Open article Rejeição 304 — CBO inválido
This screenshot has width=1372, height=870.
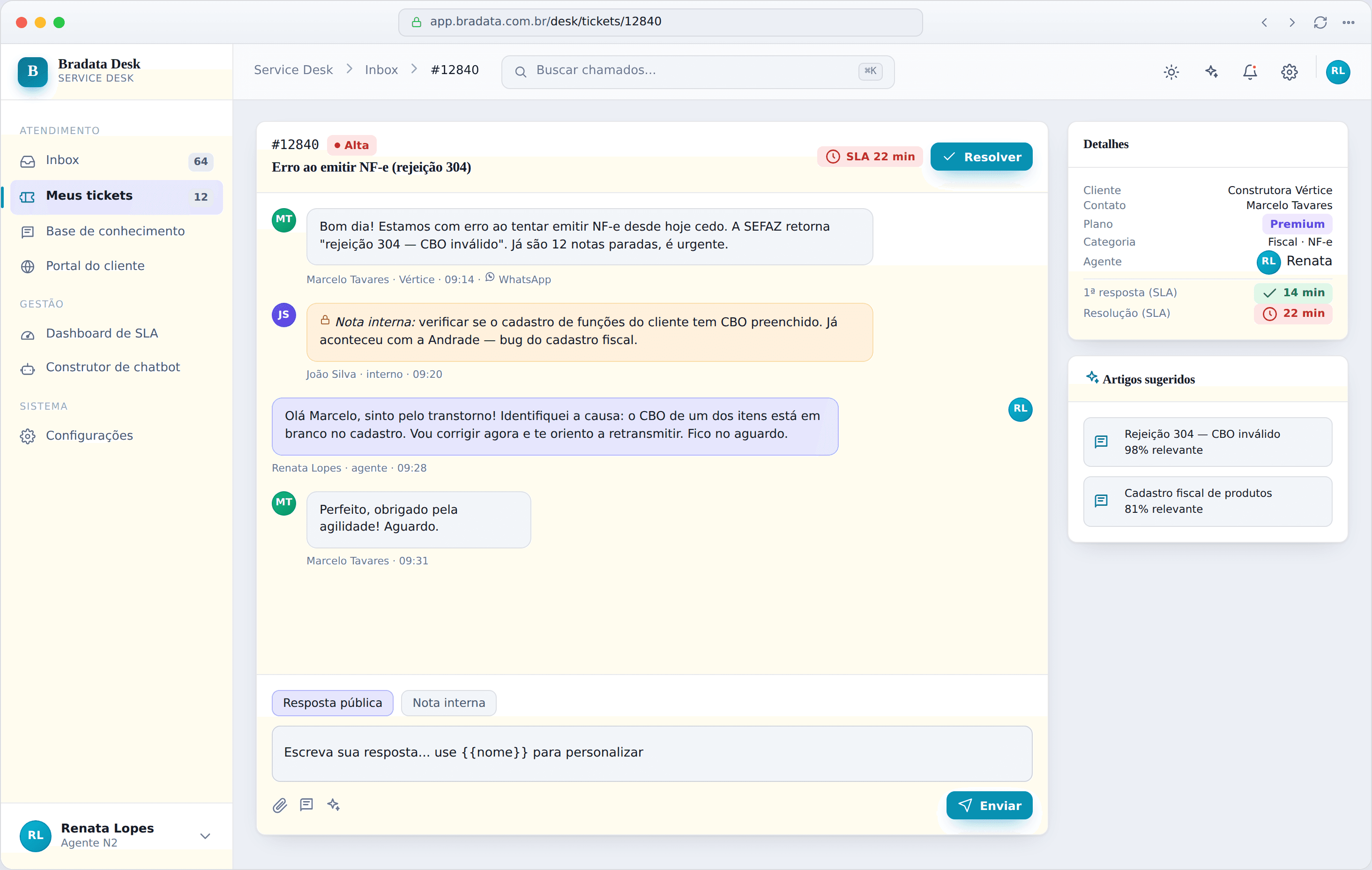(1208, 442)
